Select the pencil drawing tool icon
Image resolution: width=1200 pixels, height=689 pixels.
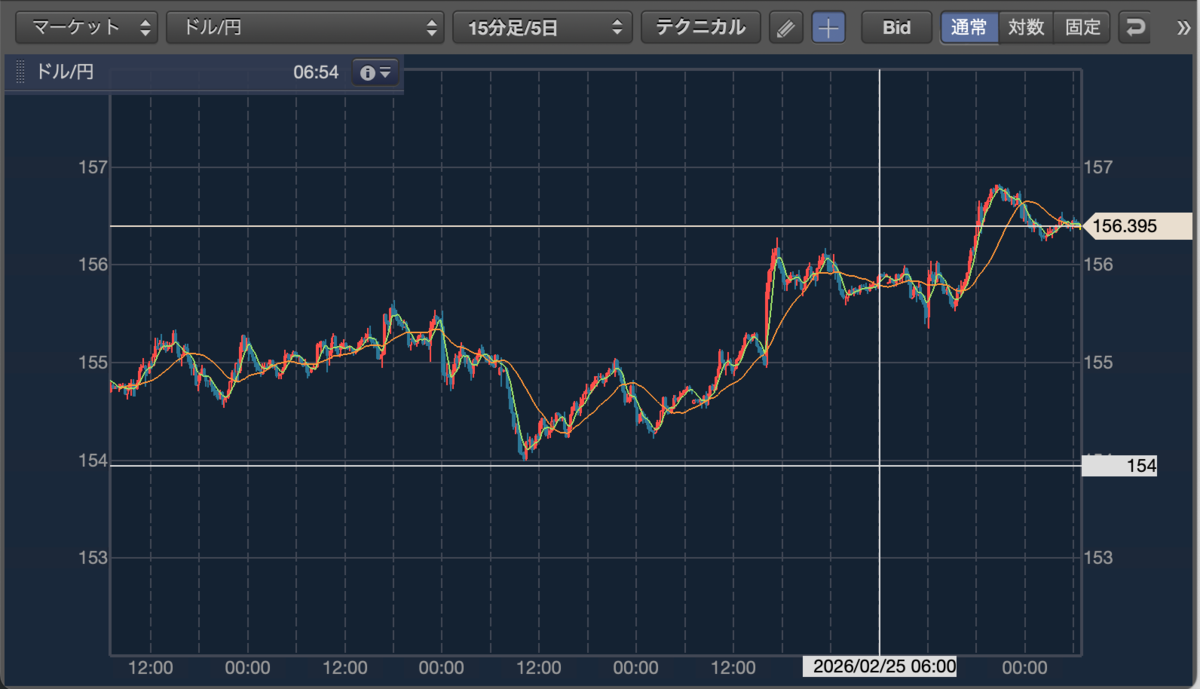pyautogui.click(x=786, y=28)
